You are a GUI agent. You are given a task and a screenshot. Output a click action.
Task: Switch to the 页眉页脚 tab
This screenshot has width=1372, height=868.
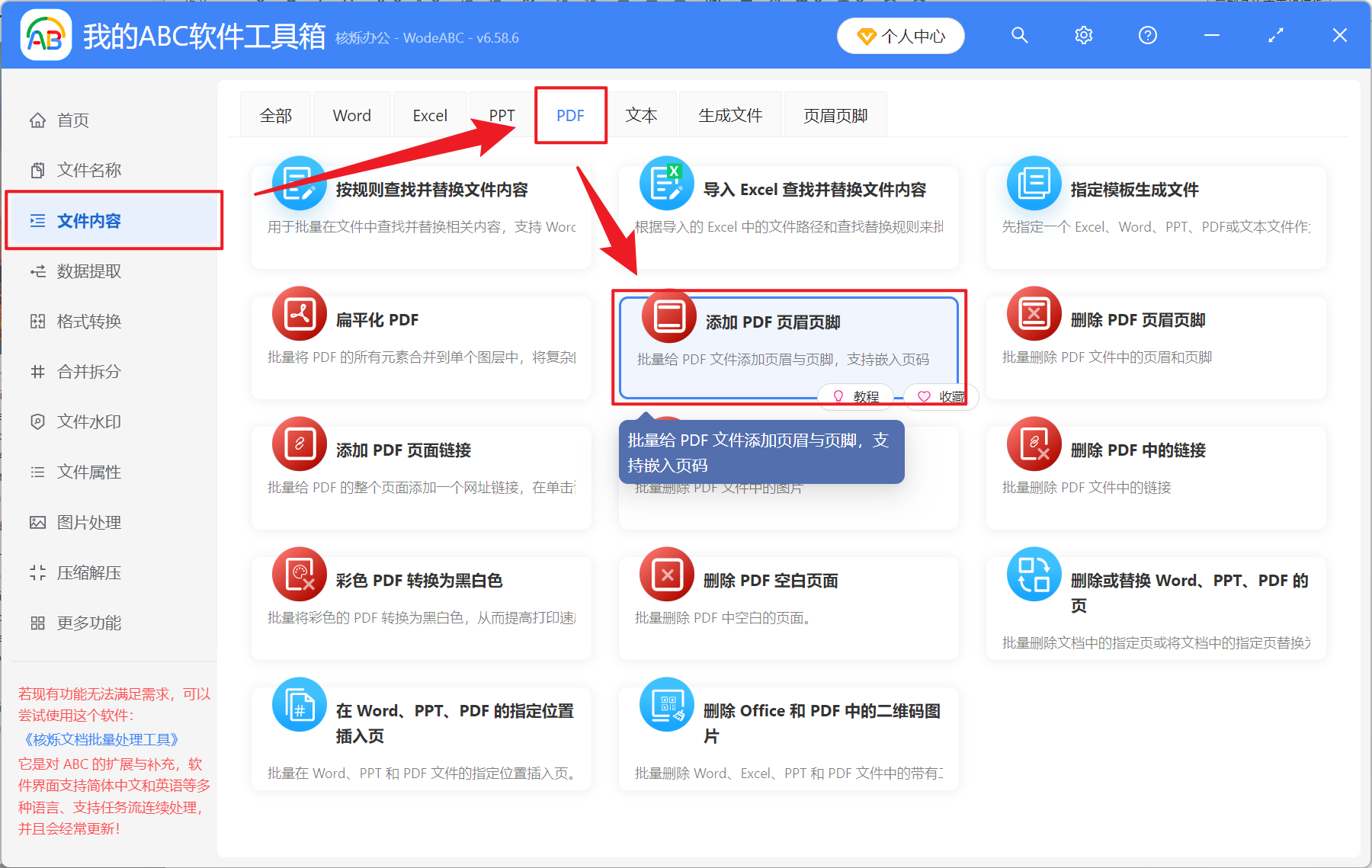[x=834, y=114]
